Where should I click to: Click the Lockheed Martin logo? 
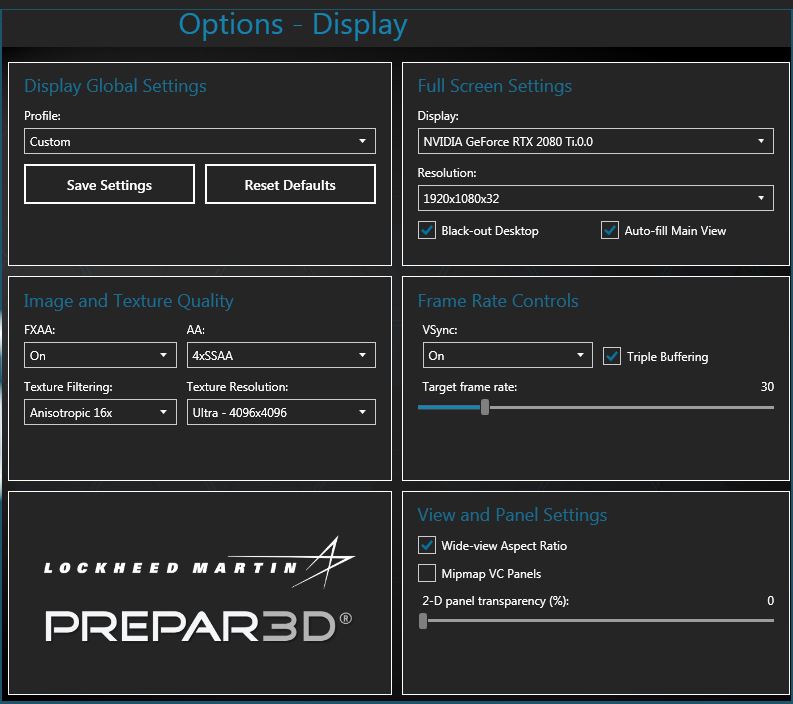coord(199,563)
